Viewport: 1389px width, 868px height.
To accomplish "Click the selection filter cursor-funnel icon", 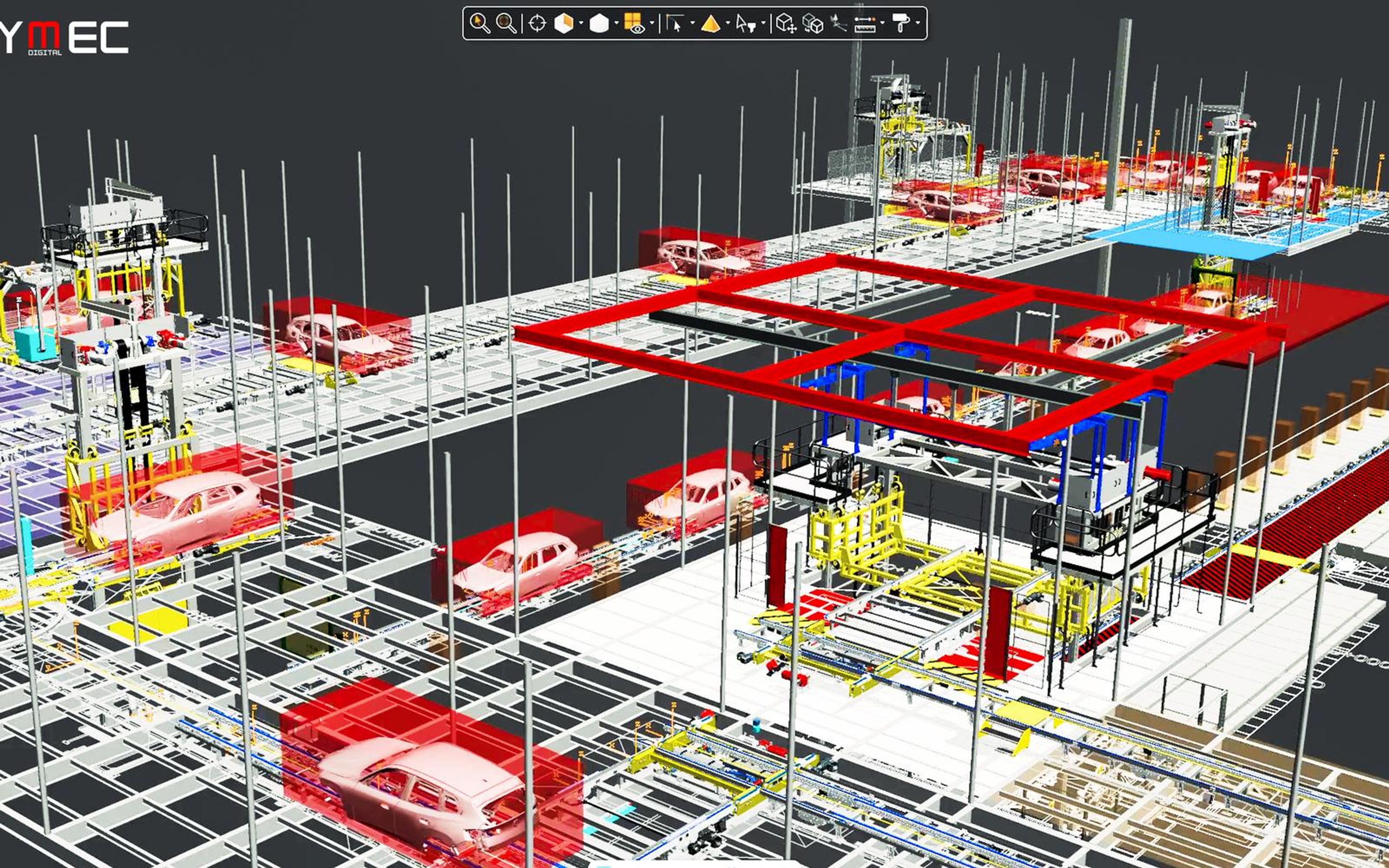I will [x=746, y=23].
